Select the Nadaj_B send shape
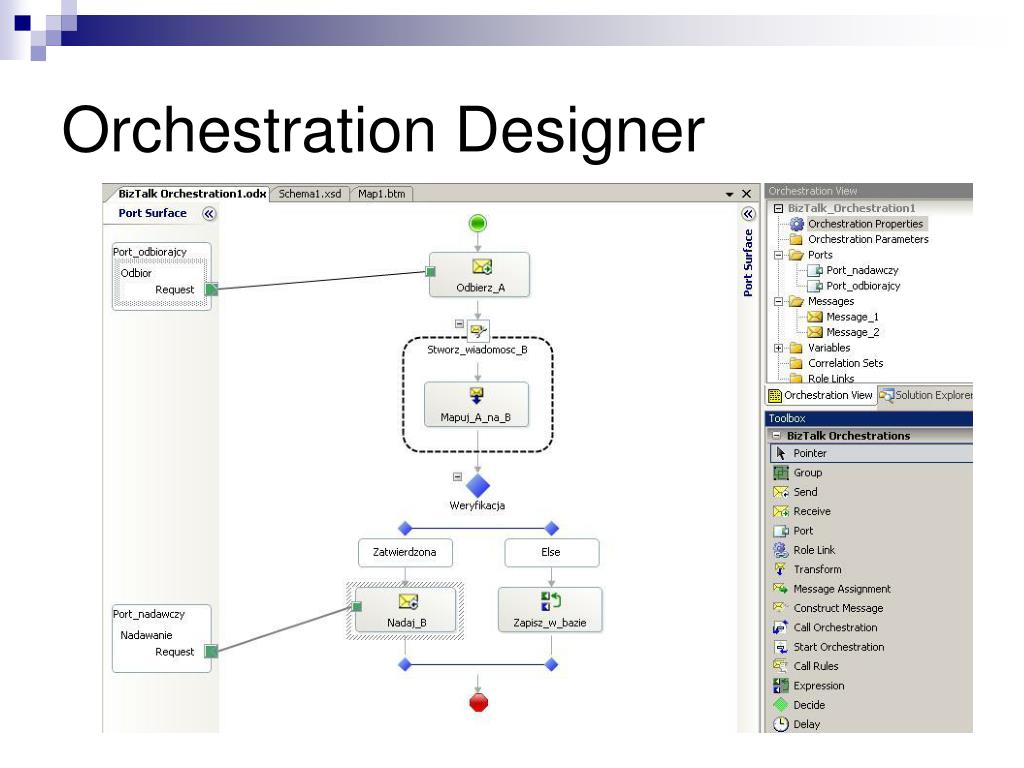1024x768 pixels. (406, 610)
